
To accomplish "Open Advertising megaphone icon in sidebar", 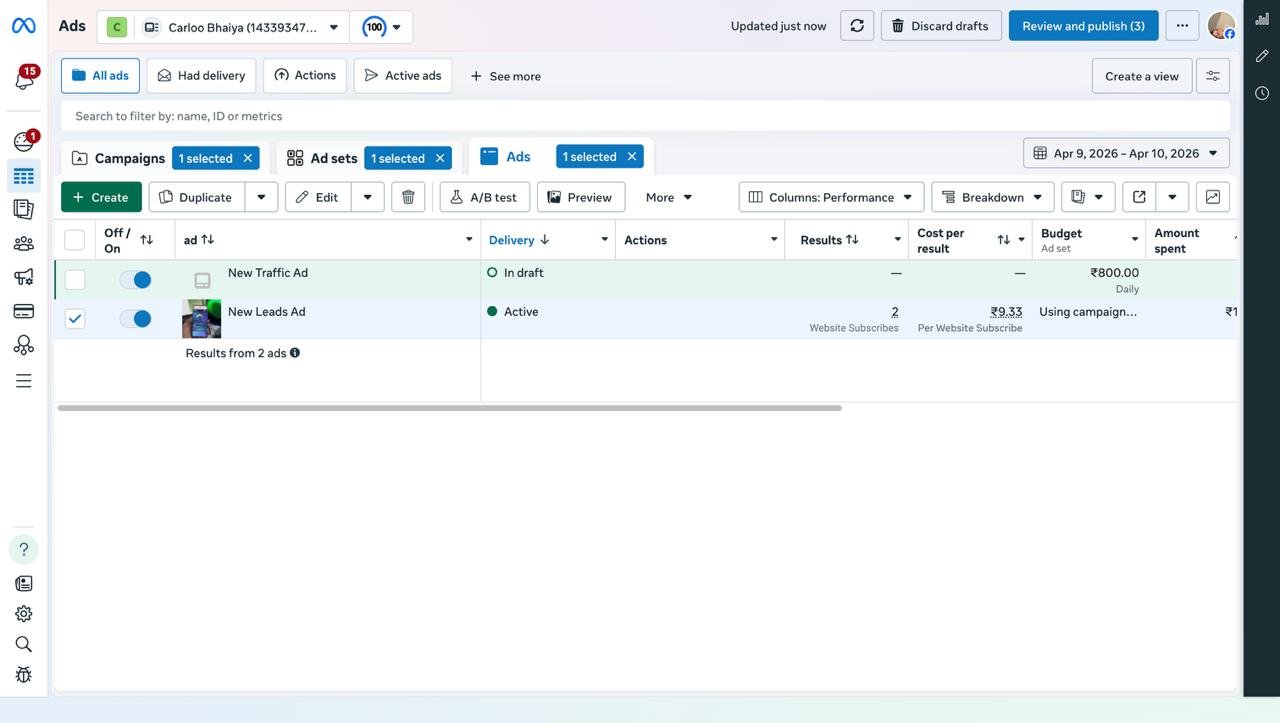I will (x=24, y=277).
